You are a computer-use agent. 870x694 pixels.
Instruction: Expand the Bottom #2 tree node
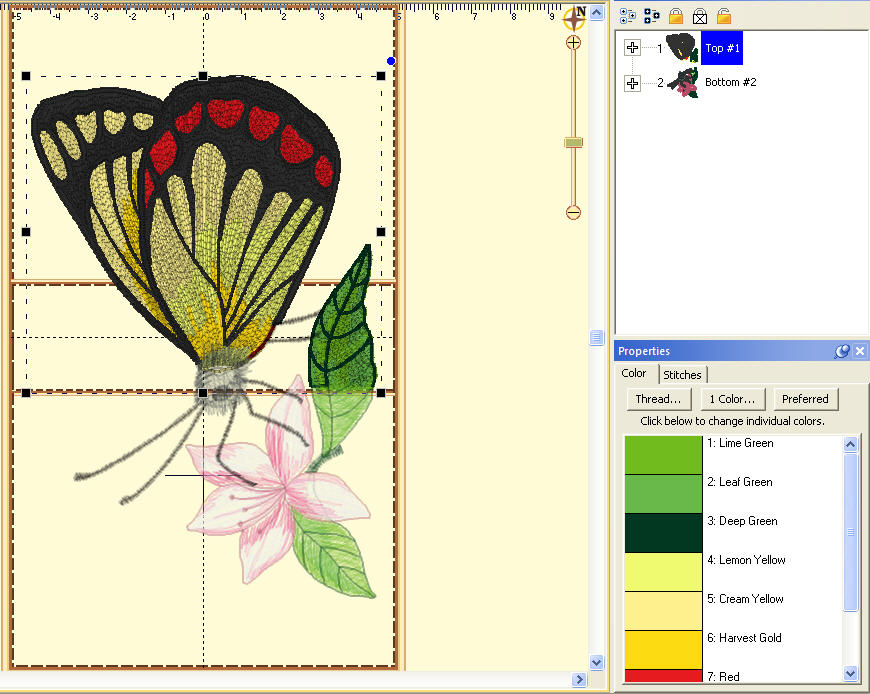click(x=632, y=83)
